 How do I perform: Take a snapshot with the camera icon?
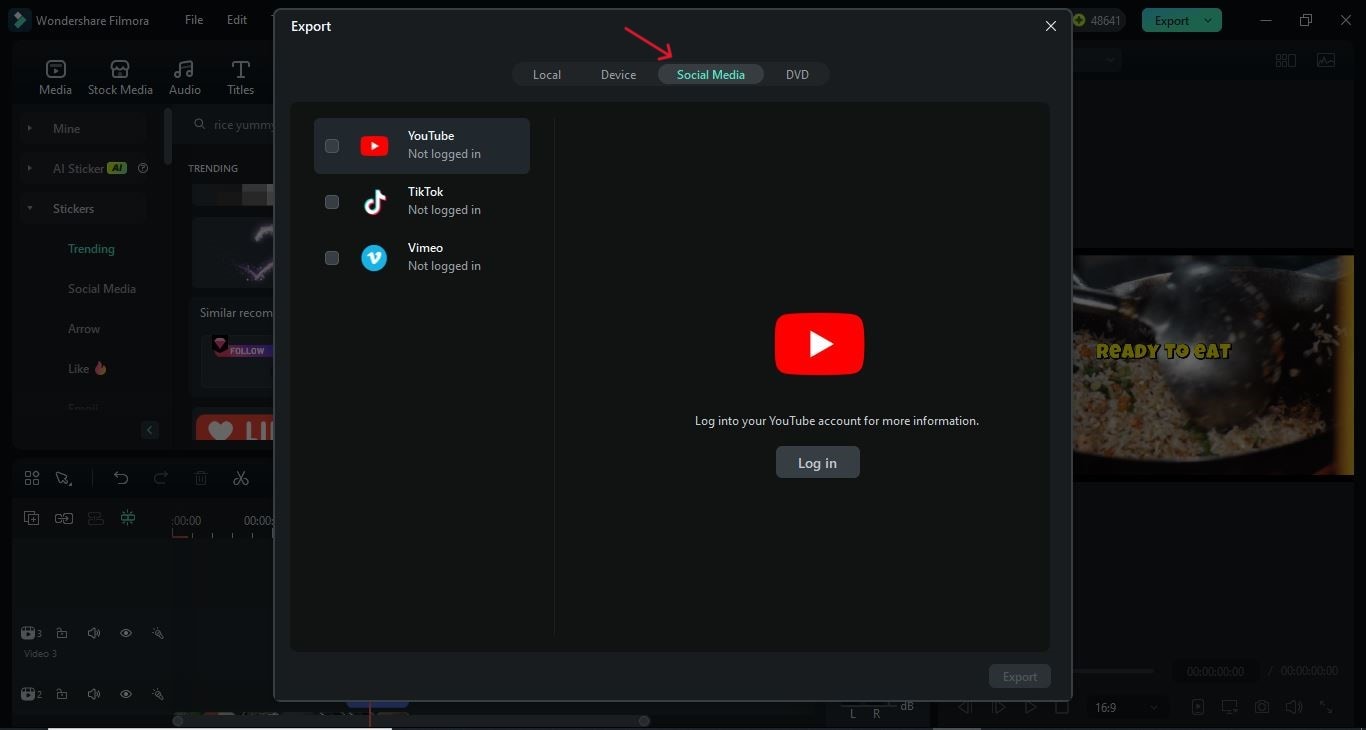[1262, 707]
